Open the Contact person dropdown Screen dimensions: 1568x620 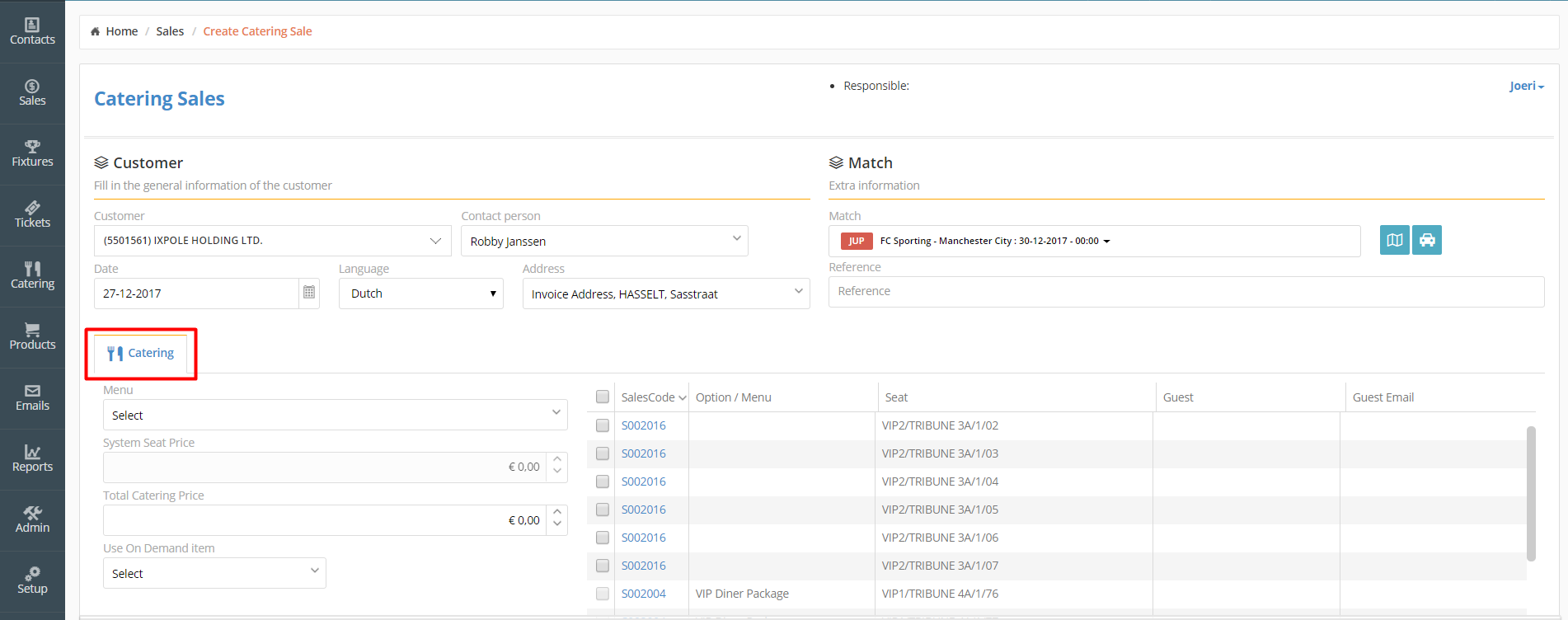[x=604, y=241]
